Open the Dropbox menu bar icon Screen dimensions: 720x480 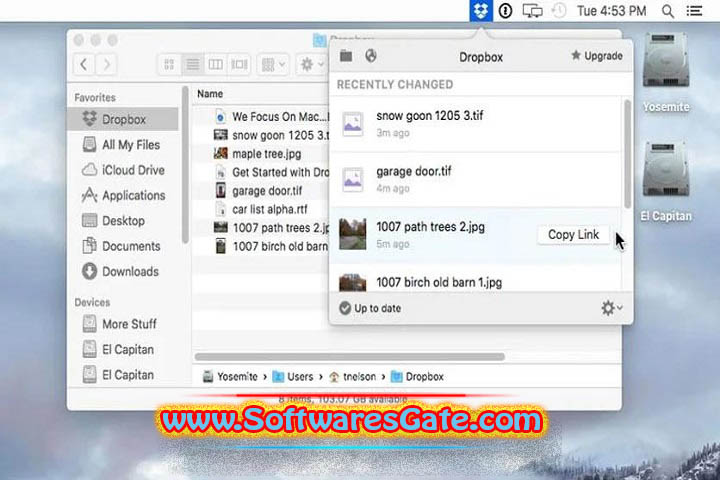(481, 11)
